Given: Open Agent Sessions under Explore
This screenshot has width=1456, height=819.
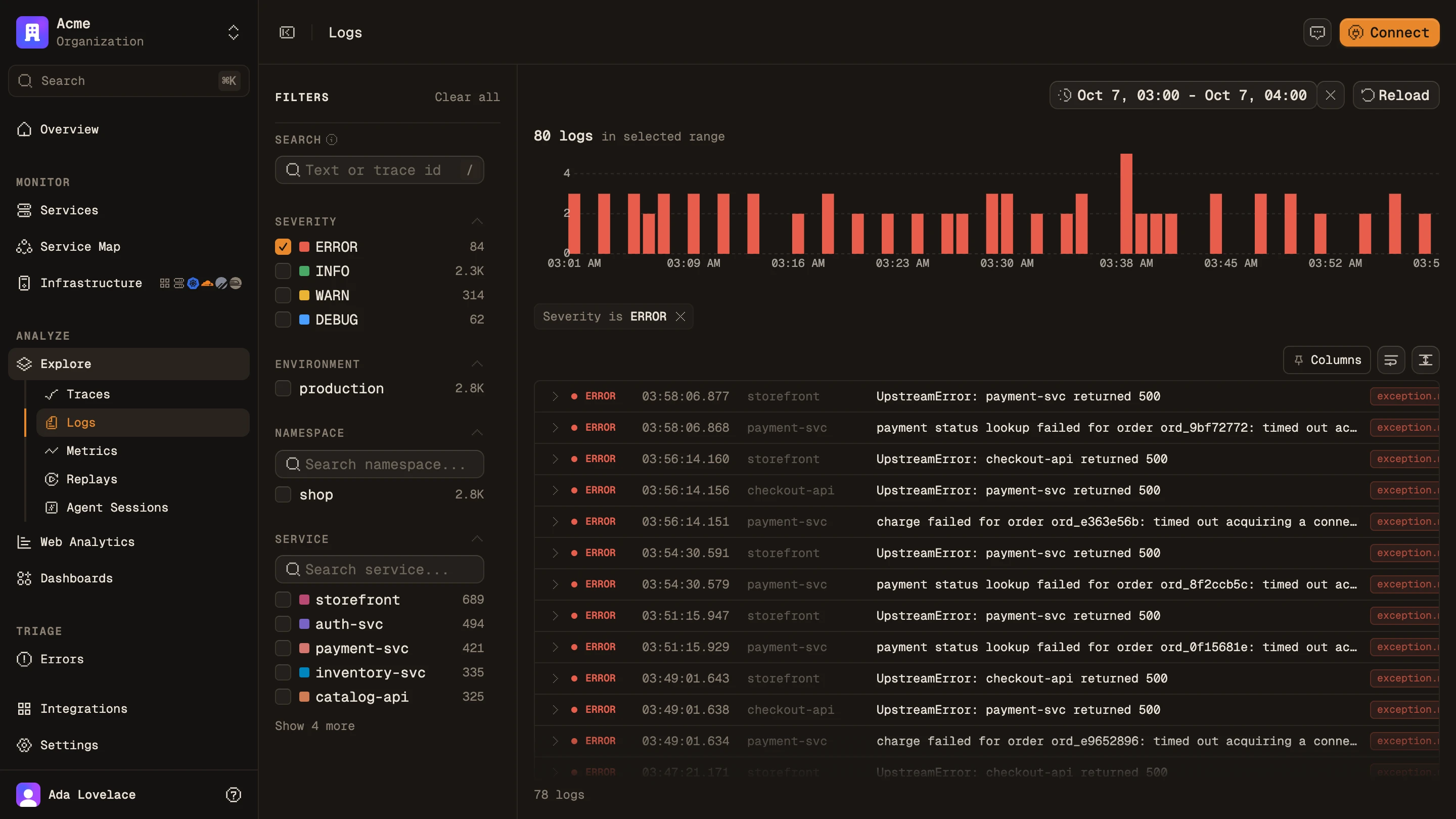Looking at the screenshot, I should (143, 508).
